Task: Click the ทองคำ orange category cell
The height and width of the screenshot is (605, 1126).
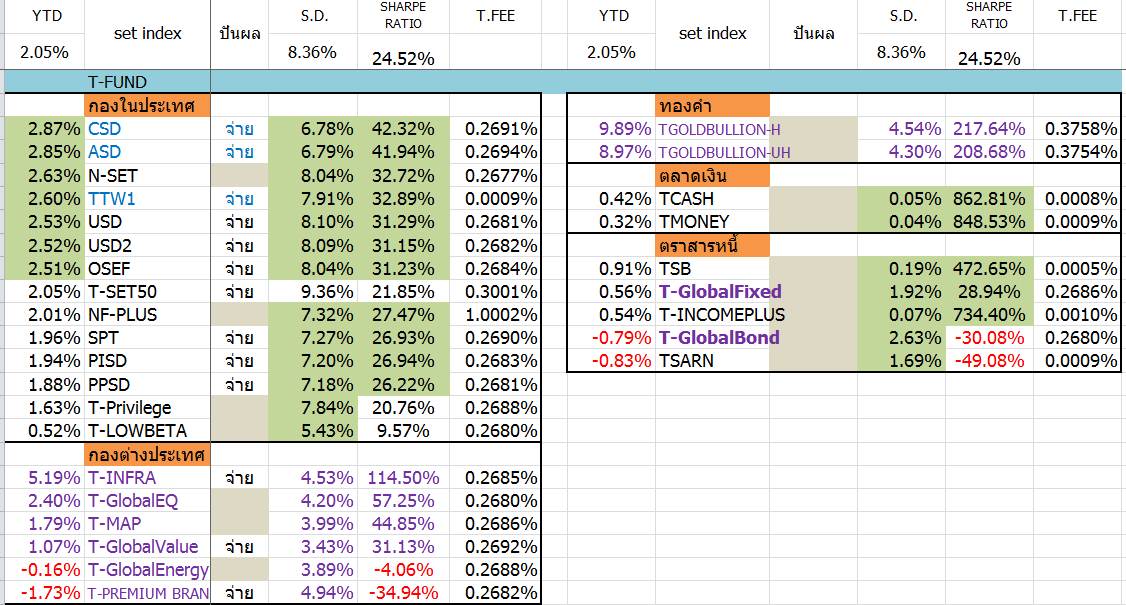Action: click(x=712, y=106)
